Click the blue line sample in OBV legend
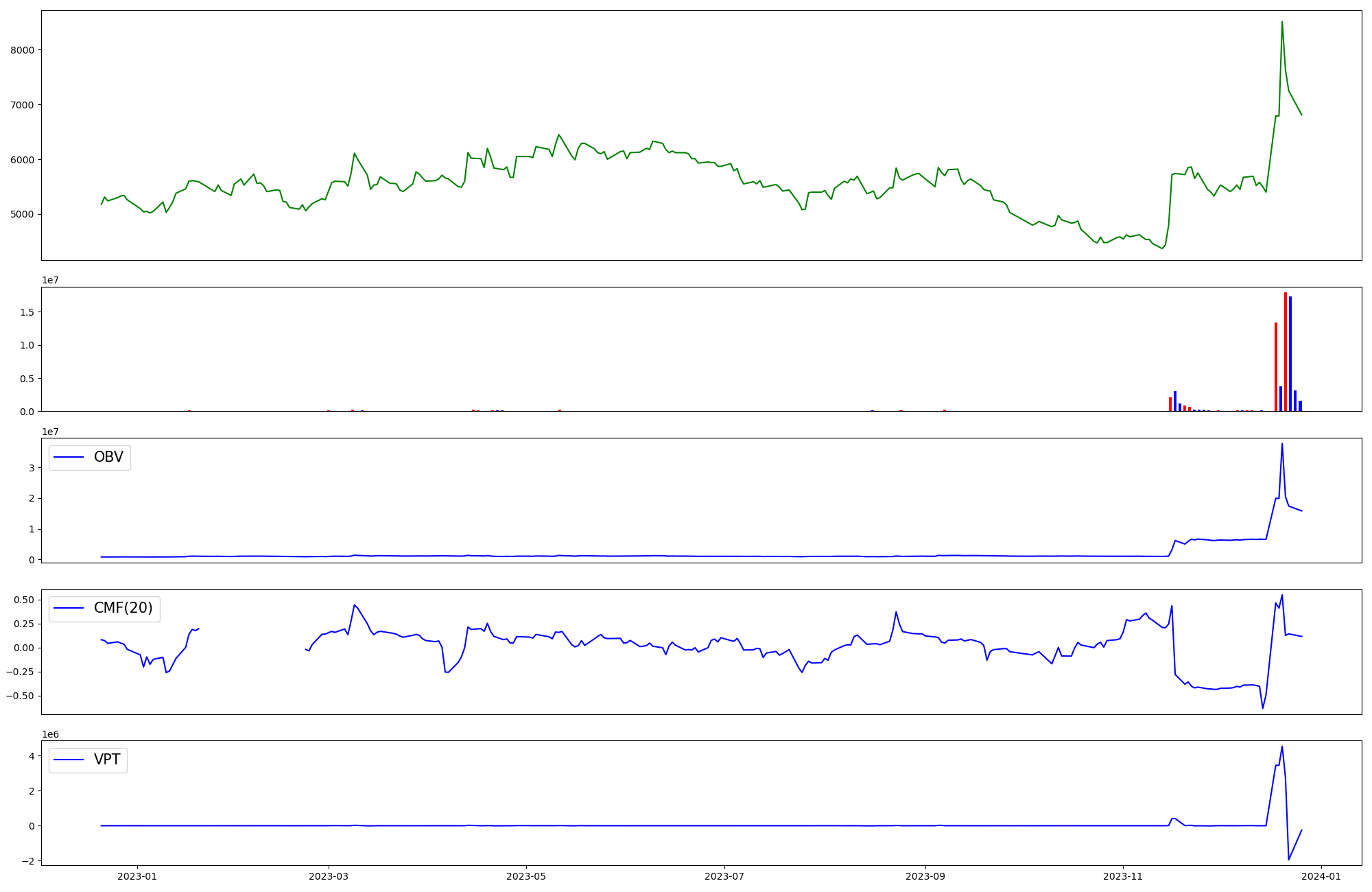The height and width of the screenshot is (892, 1372). [x=69, y=458]
